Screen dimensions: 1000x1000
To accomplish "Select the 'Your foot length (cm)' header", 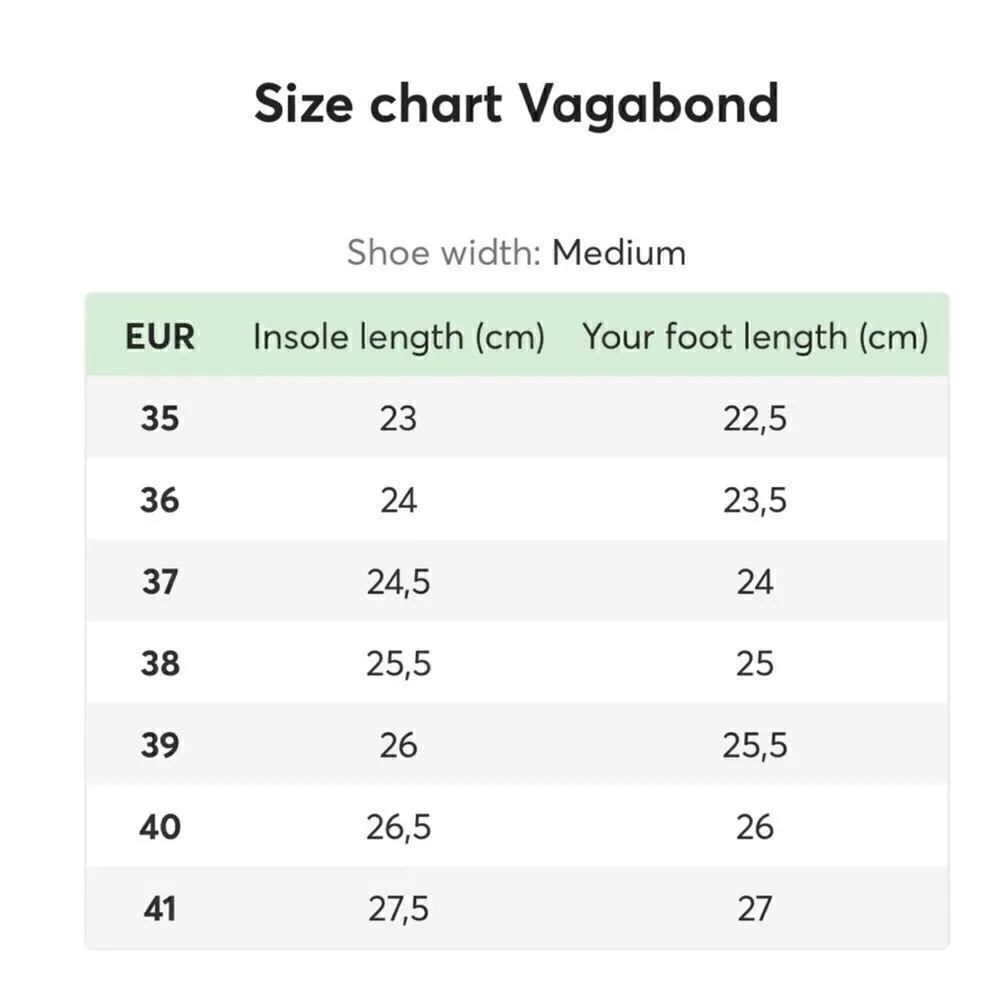I will pos(755,337).
